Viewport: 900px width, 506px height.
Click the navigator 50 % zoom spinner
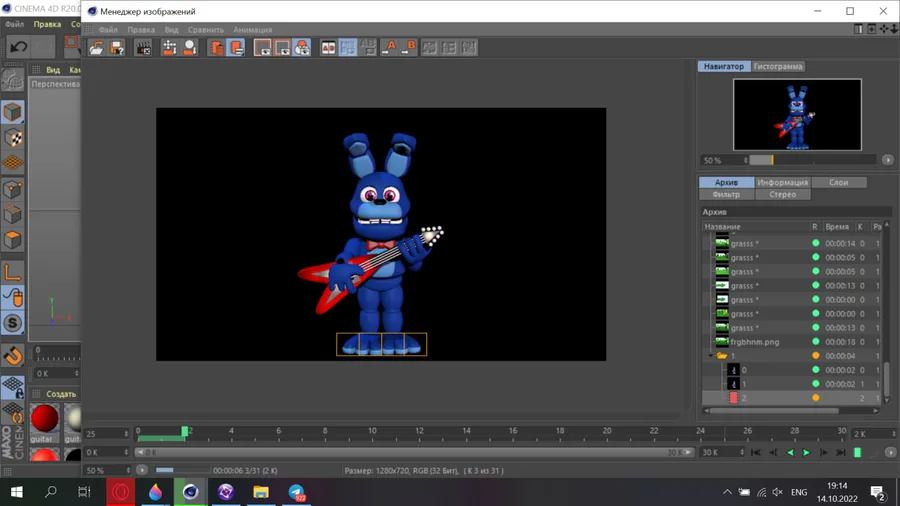point(746,161)
